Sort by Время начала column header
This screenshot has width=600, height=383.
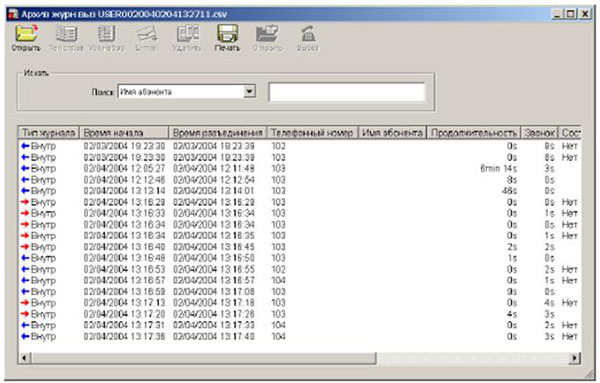[x=124, y=133]
